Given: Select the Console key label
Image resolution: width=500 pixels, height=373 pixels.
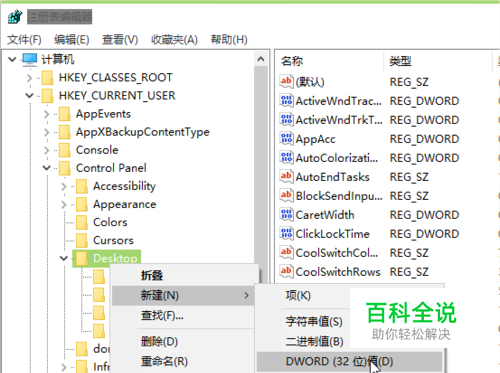Looking at the screenshot, I should (x=97, y=150).
